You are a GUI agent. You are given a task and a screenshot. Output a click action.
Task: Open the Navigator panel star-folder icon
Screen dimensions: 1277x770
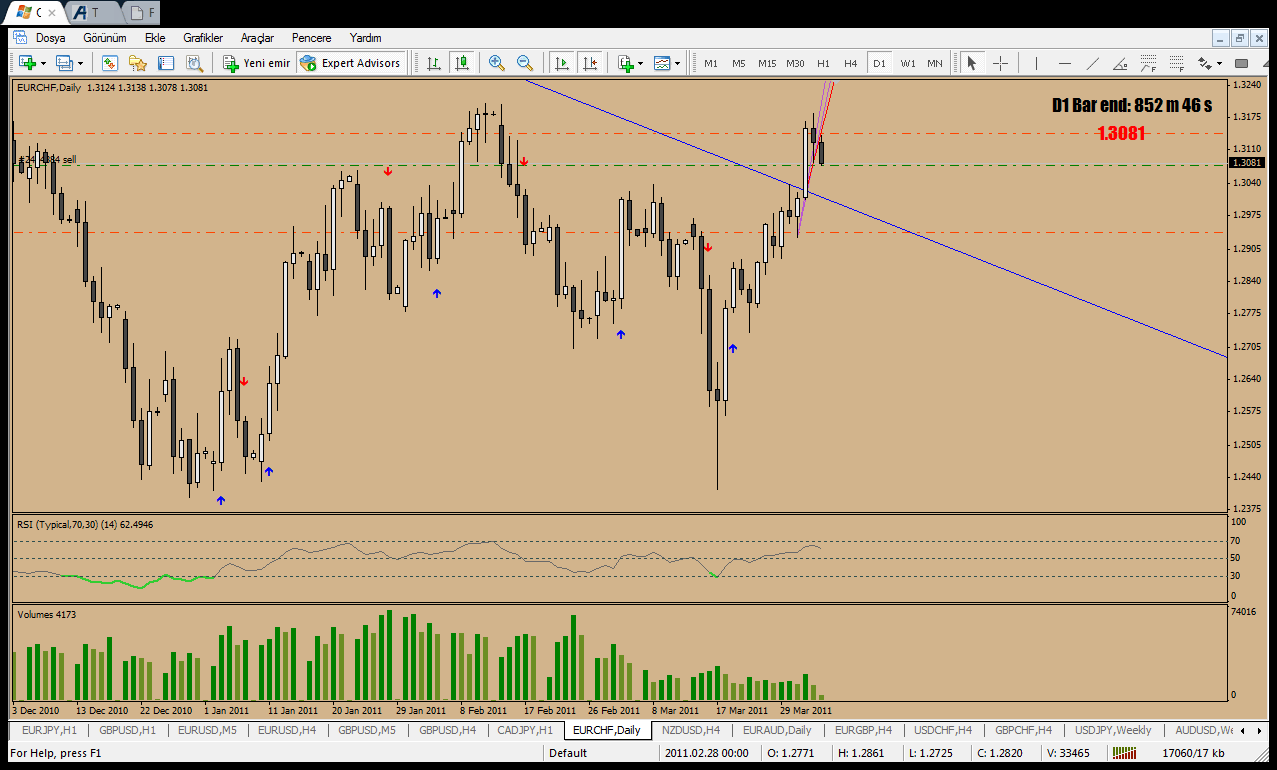(x=137, y=63)
